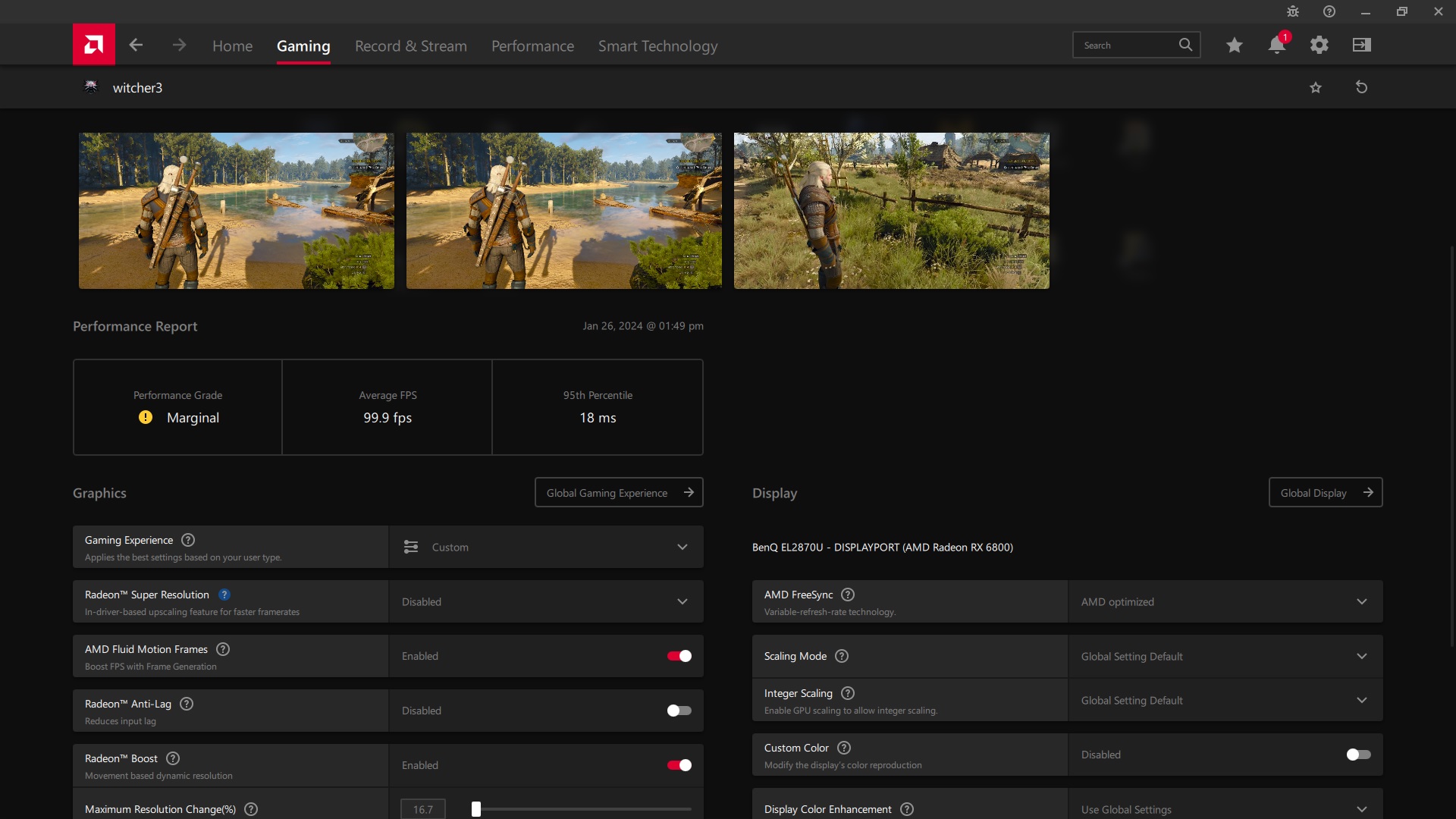Expand Gaming Experience Custom dropdown
This screenshot has height=819, width=1456.
coord(546,547)
